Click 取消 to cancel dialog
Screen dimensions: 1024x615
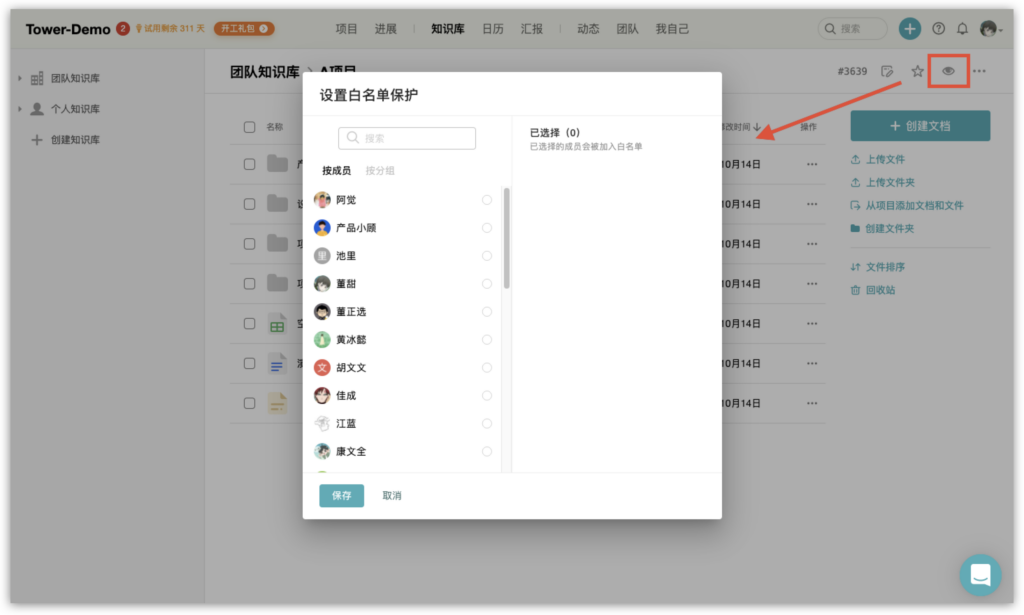point(392,496)
